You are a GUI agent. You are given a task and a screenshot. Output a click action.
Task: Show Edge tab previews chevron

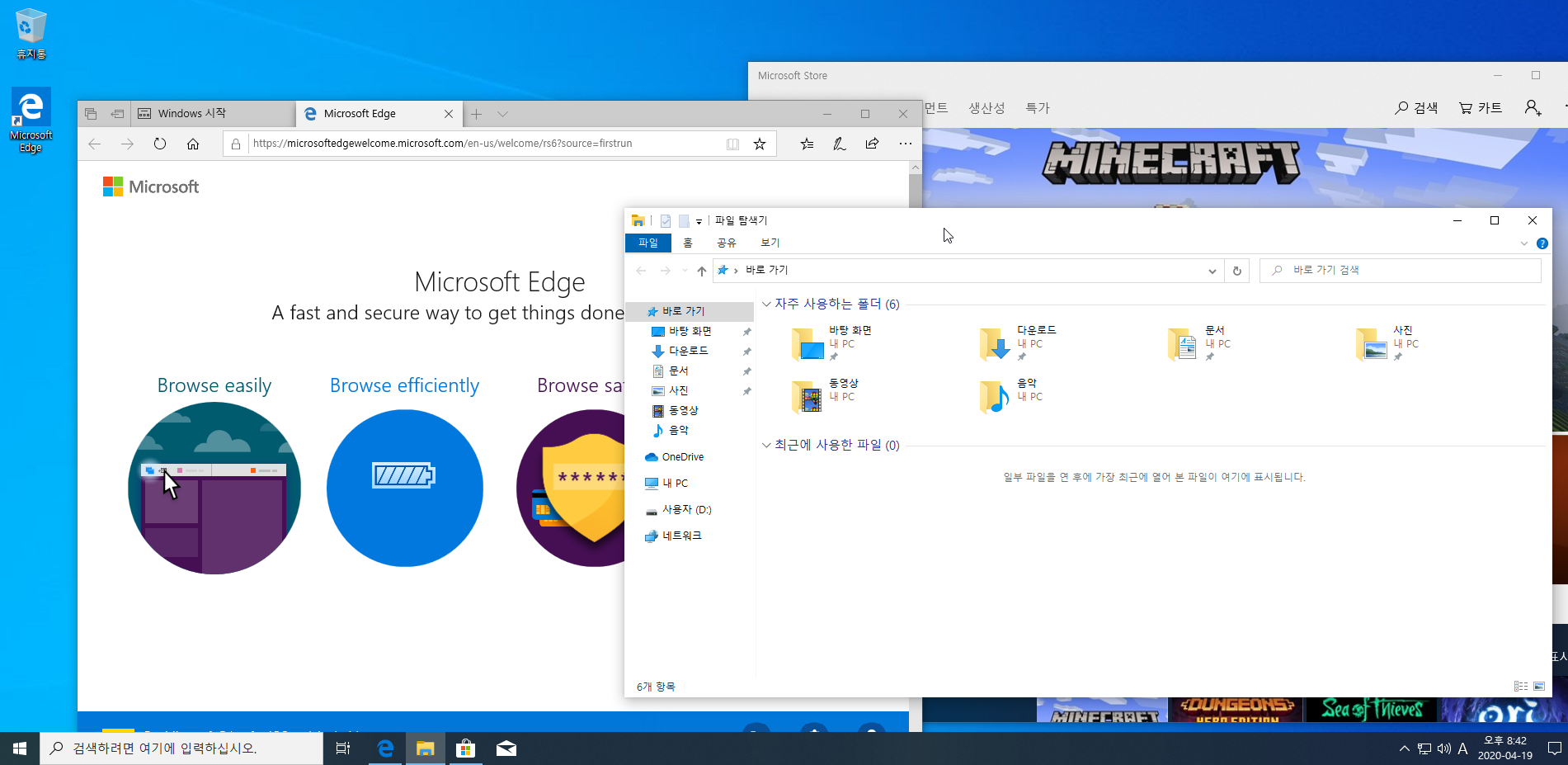[x=503, y=114]
